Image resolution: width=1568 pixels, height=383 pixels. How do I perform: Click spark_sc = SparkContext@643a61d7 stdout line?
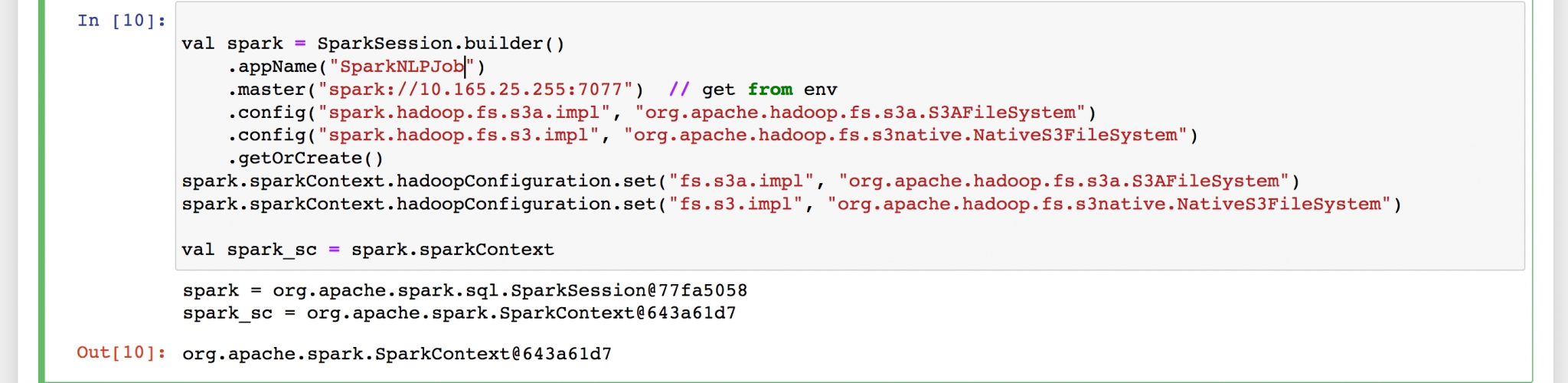[459, 313]
